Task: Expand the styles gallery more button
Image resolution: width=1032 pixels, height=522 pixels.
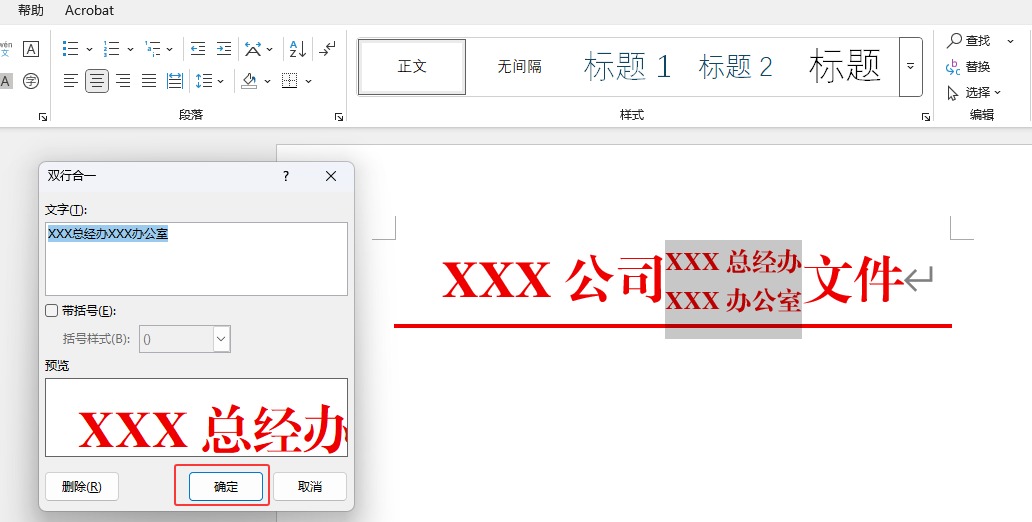Action: [x=910, y=66]
